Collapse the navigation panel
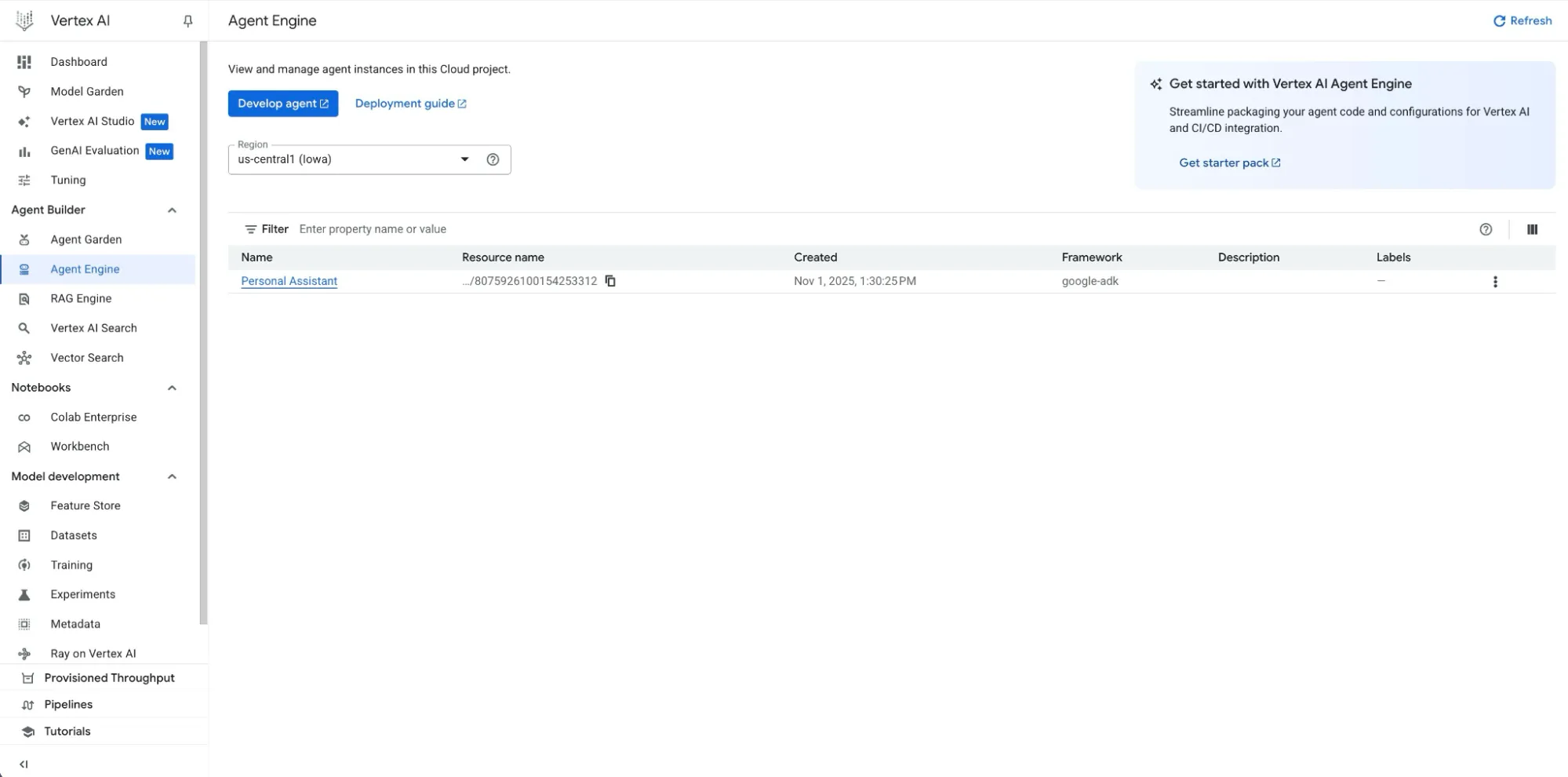The height and width of the screenshot is (777, 1568). coord(24,764)
